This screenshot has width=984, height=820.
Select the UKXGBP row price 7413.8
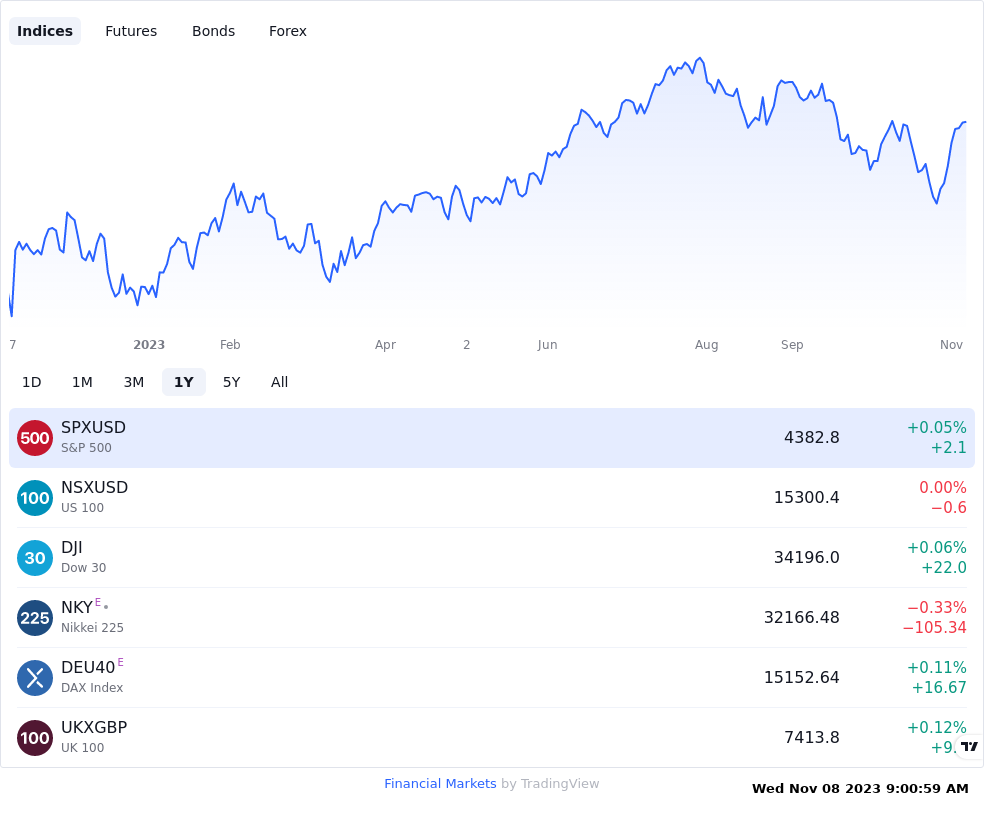coord(811,737)
